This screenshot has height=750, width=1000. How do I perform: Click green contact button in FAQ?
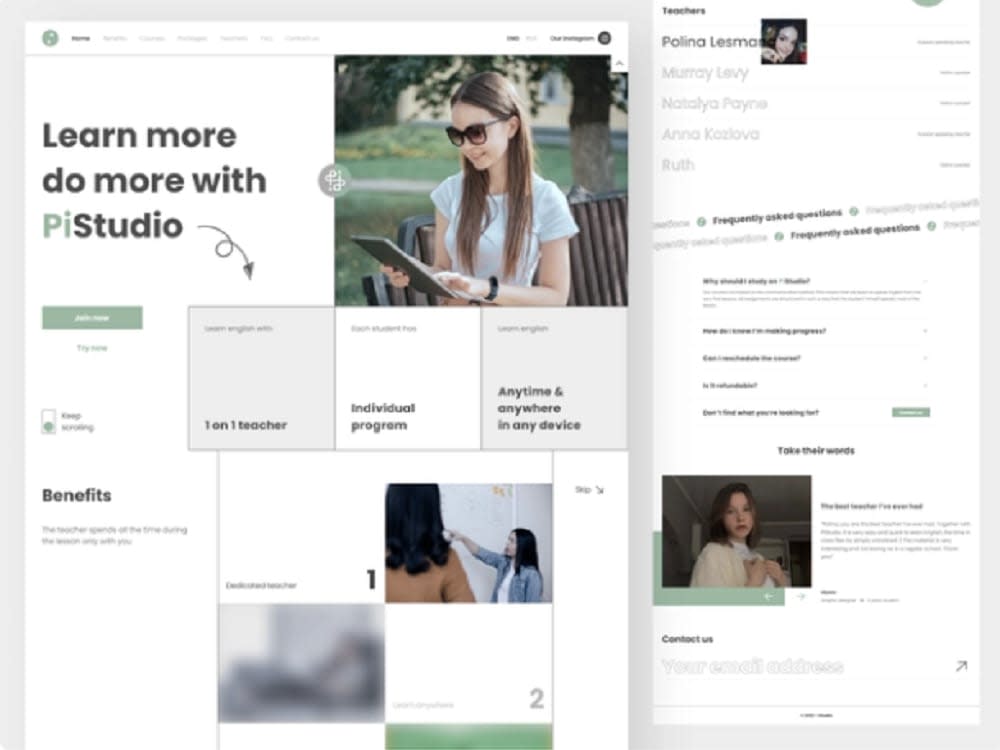click(911, 413)
